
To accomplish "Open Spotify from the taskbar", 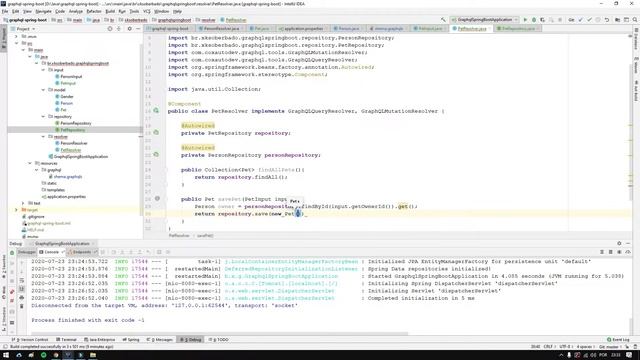I will [44, 355].
